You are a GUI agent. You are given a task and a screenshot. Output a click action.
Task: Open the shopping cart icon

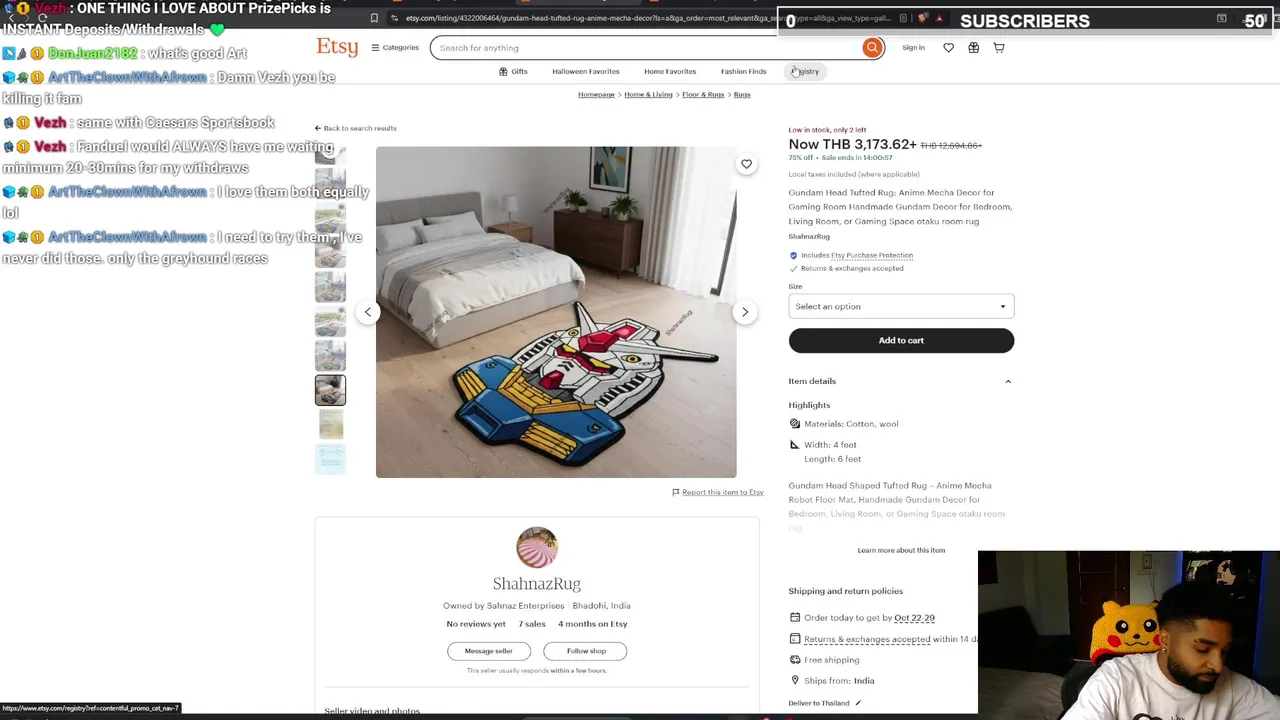coord(998,47)
